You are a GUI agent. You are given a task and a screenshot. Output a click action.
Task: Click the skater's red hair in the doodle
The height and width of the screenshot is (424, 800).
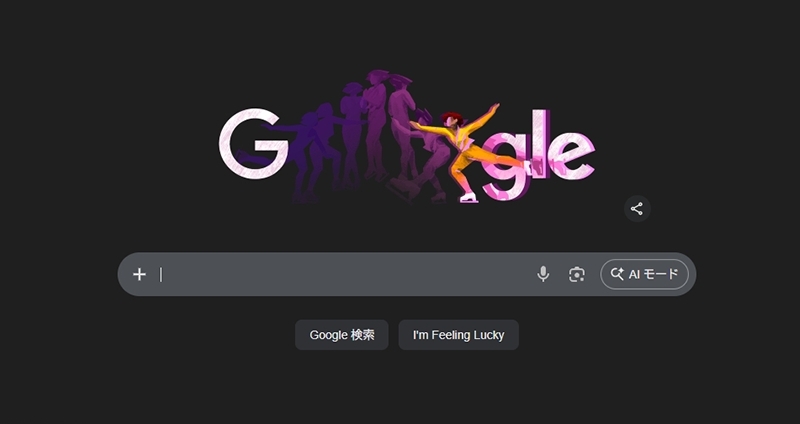coord(452,118)
